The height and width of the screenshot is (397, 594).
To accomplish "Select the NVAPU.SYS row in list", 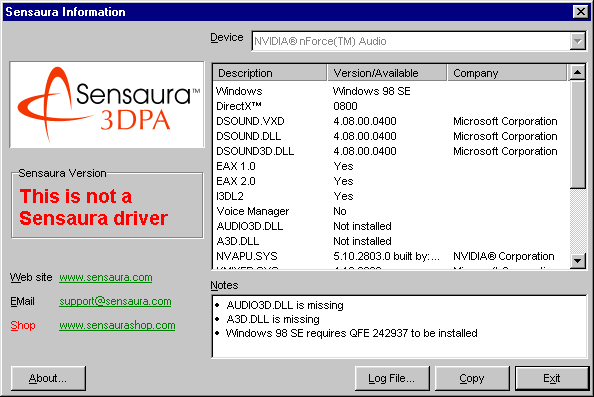I will click(391, 256).
